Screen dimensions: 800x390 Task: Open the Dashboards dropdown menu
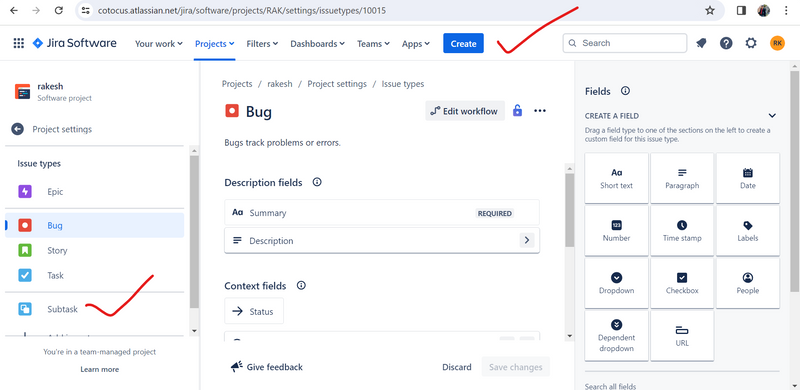pyautogui.click(x=317, y=44)
